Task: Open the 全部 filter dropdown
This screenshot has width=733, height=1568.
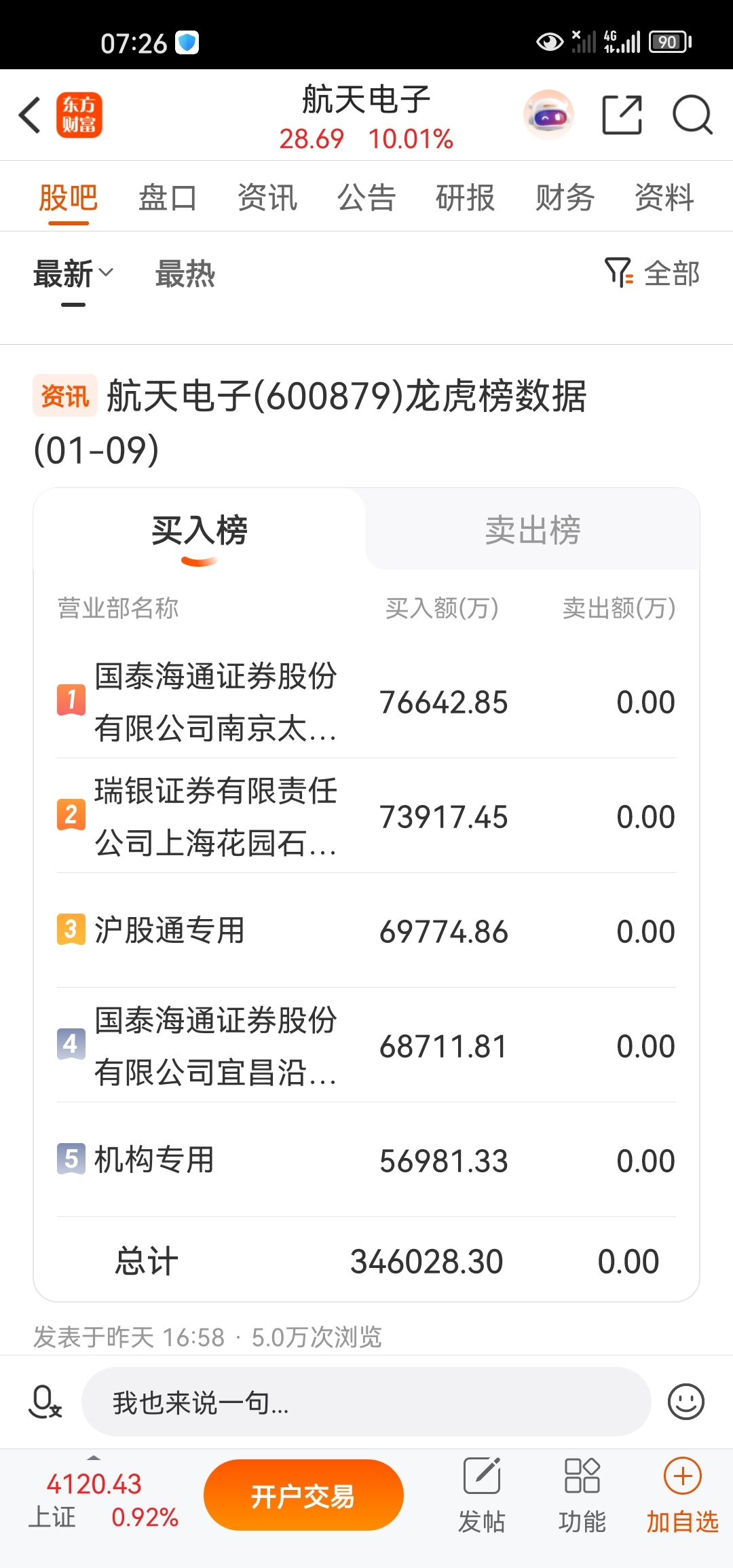Action: click(652, 273)
